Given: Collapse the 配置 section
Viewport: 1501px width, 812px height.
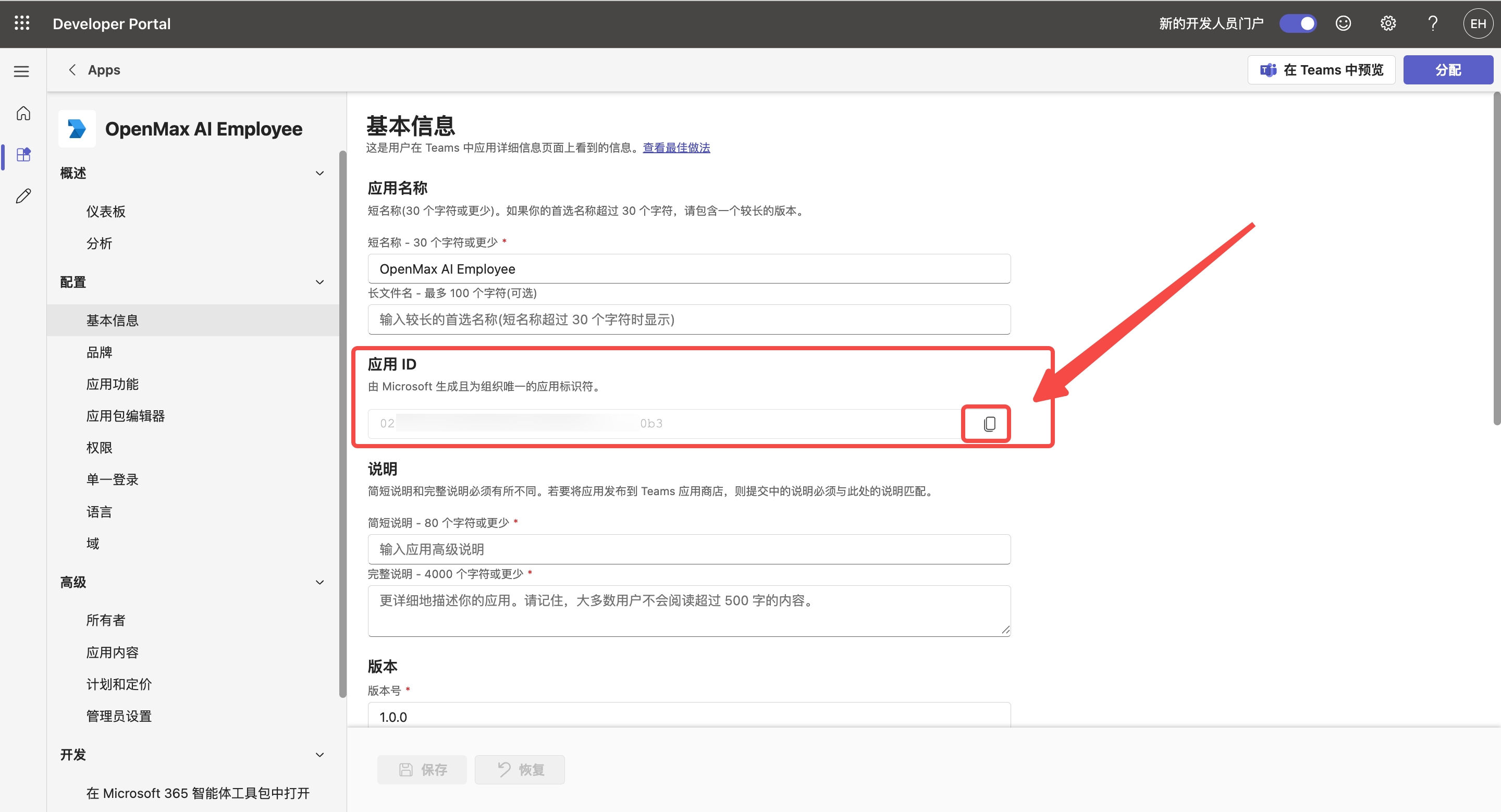Looking at the screenshot, I should pos(319,282).
